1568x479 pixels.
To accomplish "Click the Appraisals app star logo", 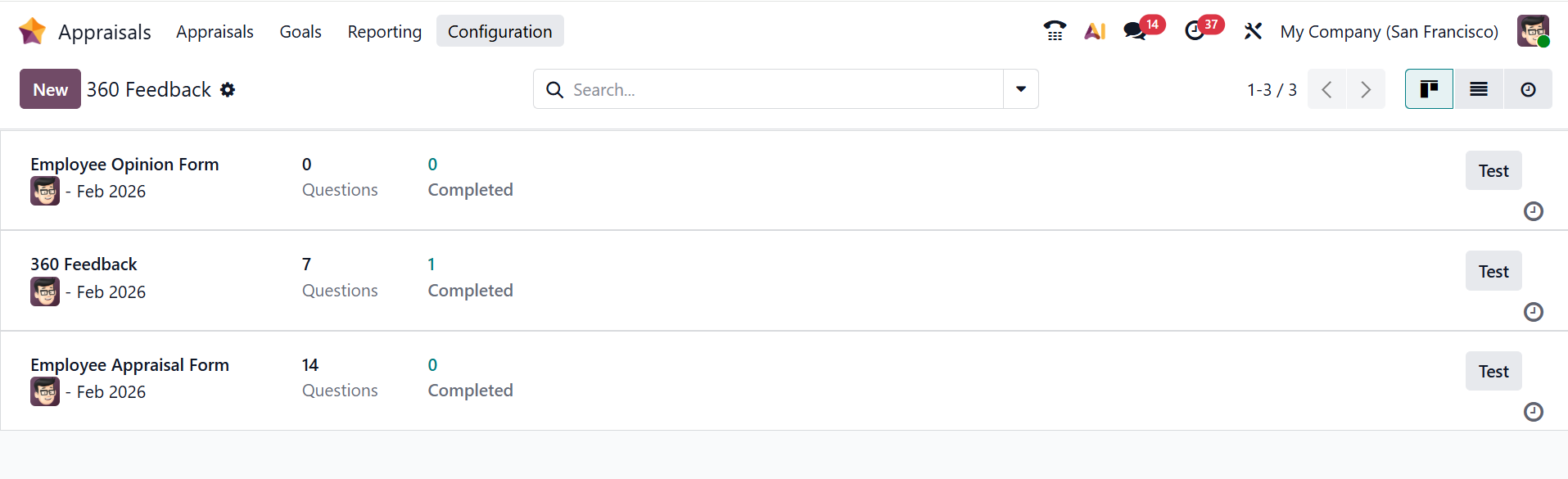I will click(x=32, y=31).
